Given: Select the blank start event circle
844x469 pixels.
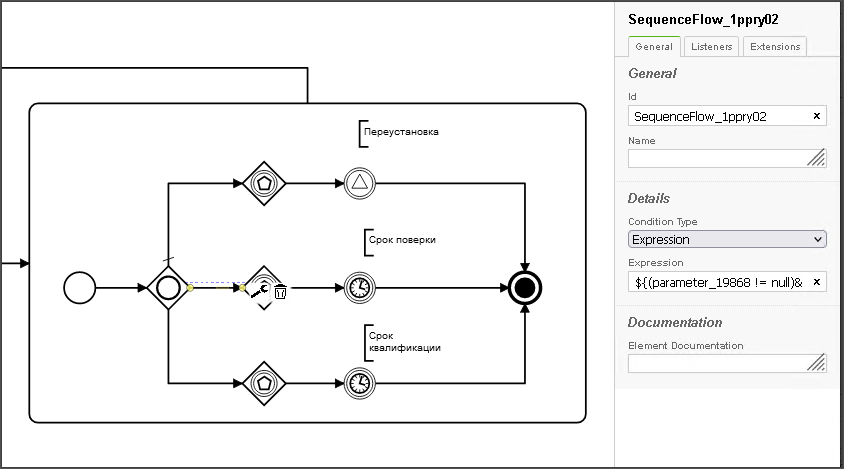Looking at the screenshot, I should (80, 288).
